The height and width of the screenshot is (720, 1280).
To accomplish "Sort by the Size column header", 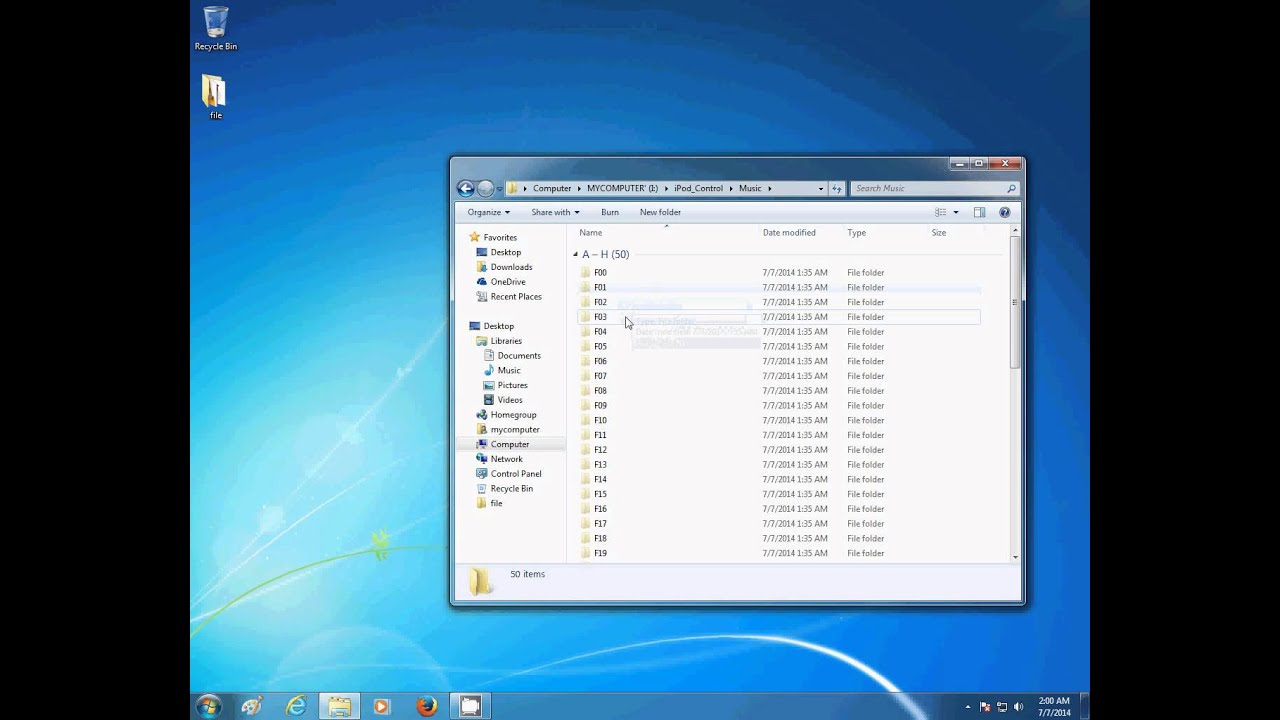I will 939,233.
